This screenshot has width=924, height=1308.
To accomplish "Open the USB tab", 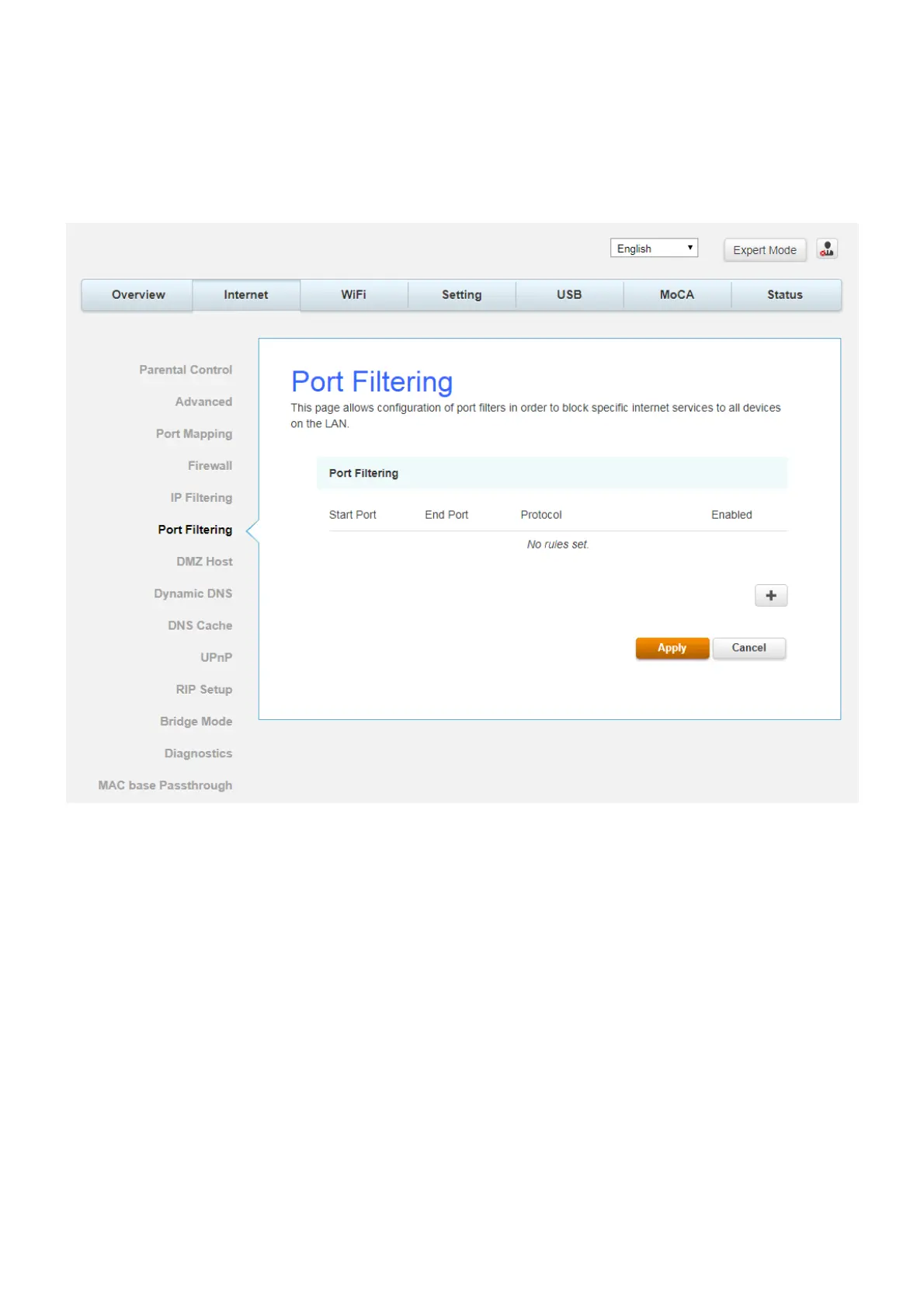I will coord(569,294).
